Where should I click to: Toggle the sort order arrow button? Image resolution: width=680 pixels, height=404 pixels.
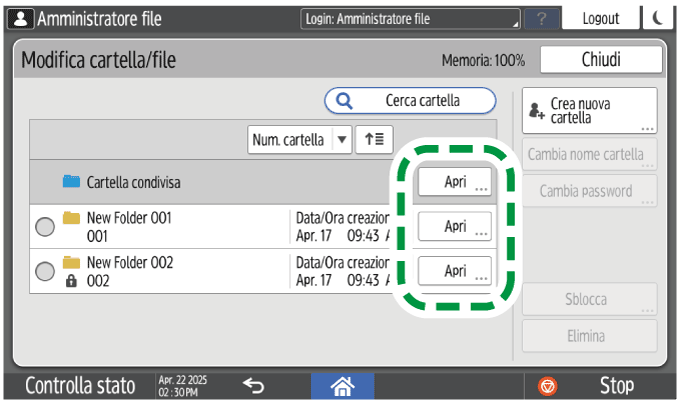click(x=374, y=140)
